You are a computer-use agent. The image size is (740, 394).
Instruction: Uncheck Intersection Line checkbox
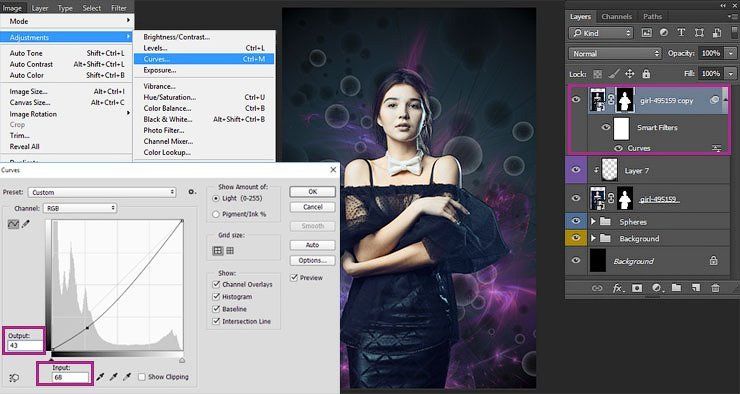click(216, 321)
